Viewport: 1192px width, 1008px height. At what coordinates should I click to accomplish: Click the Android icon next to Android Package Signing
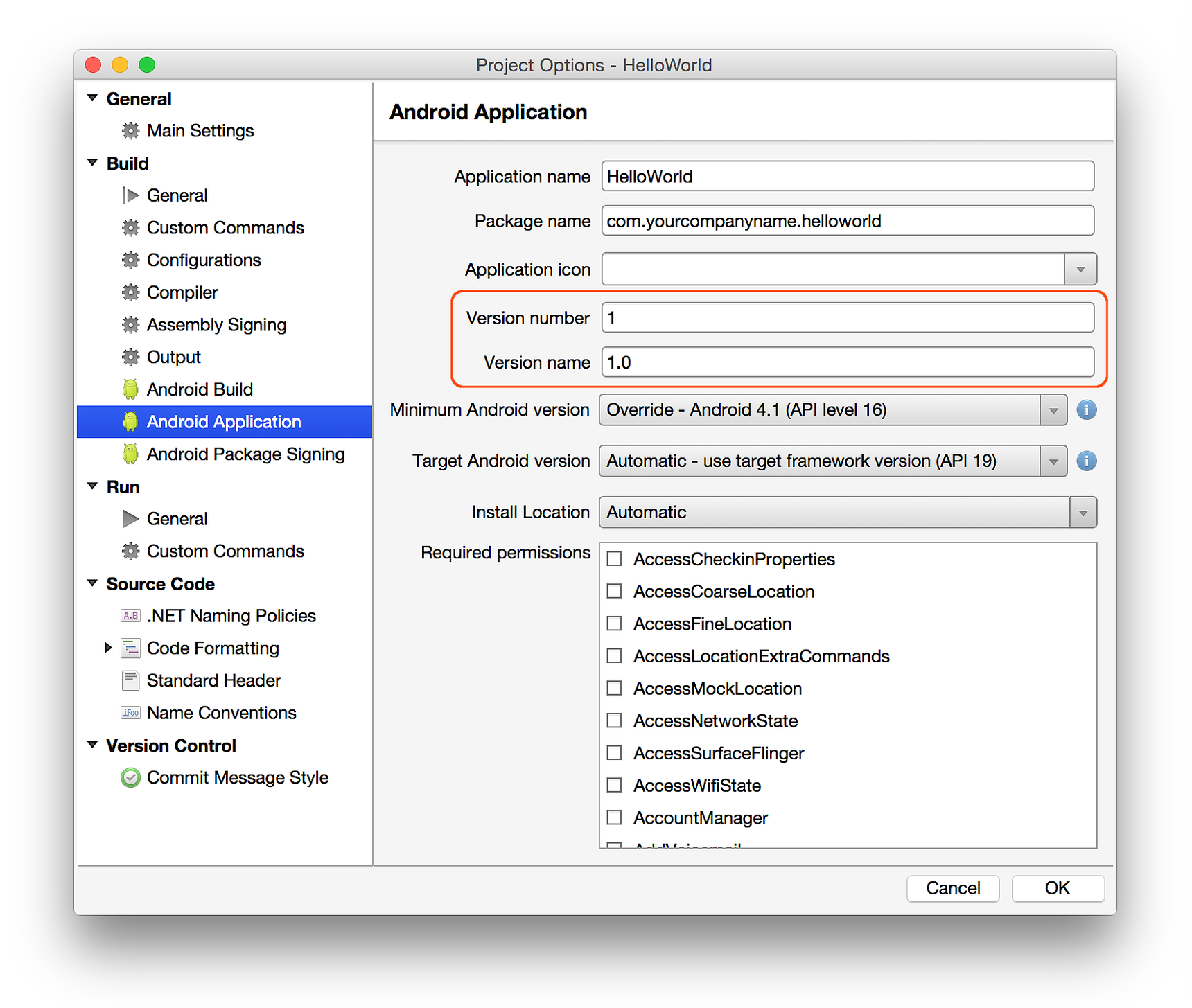pos(130,454)
